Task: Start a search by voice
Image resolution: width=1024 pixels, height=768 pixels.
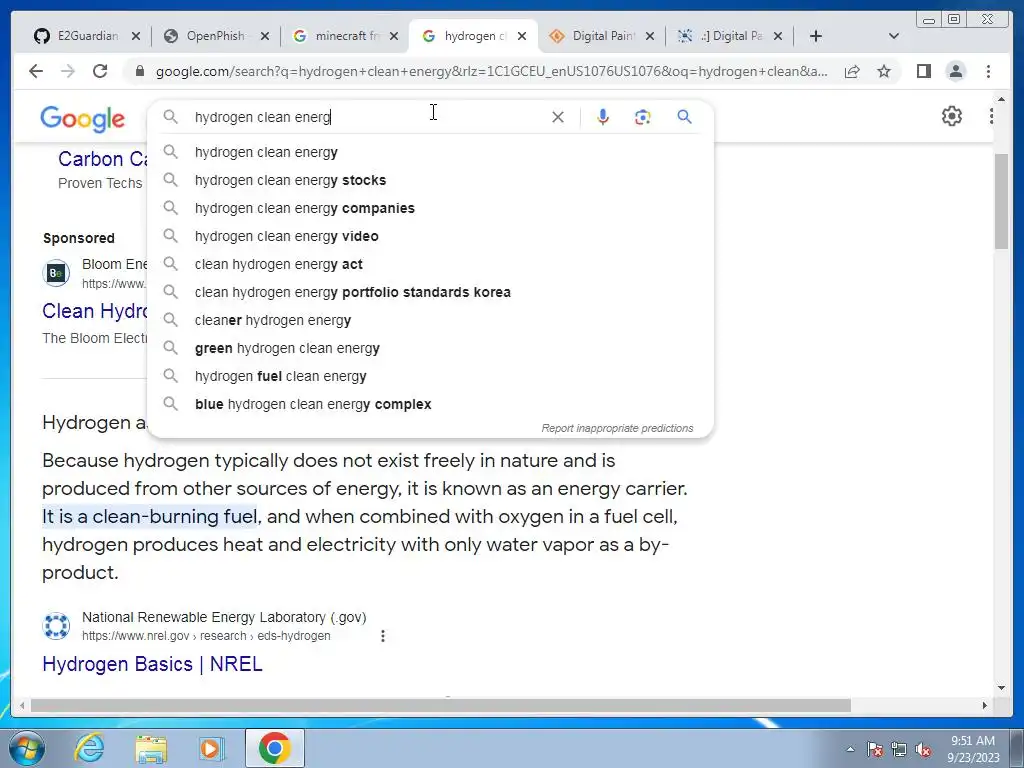Action: (x=603, y=117)
